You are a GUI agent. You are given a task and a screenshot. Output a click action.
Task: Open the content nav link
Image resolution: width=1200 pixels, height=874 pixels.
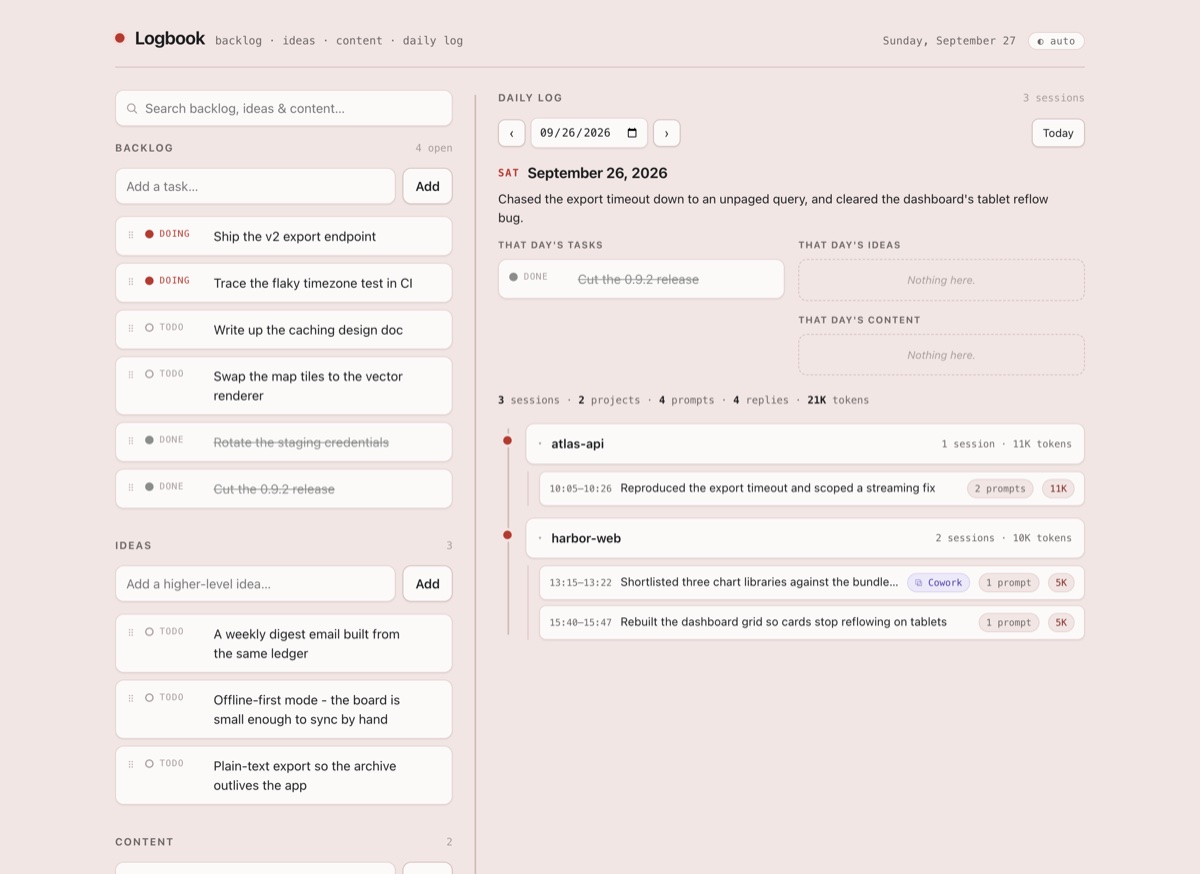click(x=359, y=41)
